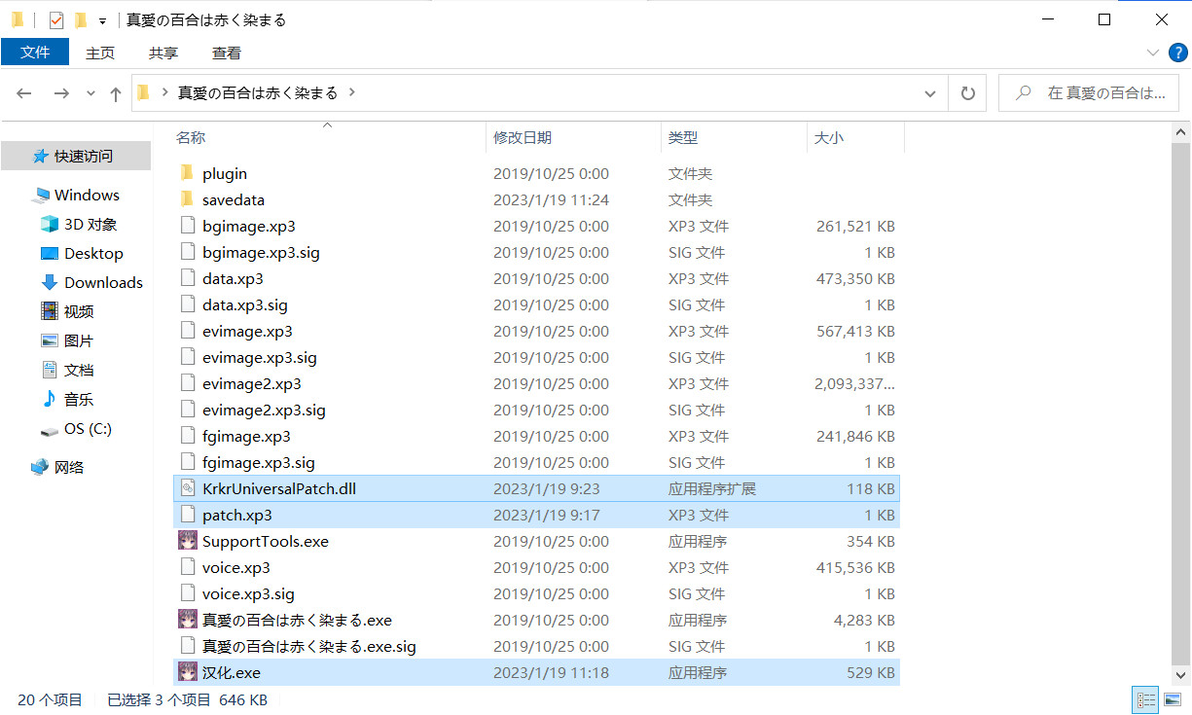Click the 真愛の百合は赤く染まる breadcrumb in address bar
This screenshot has height=715, width=1192.
(258, 93)
